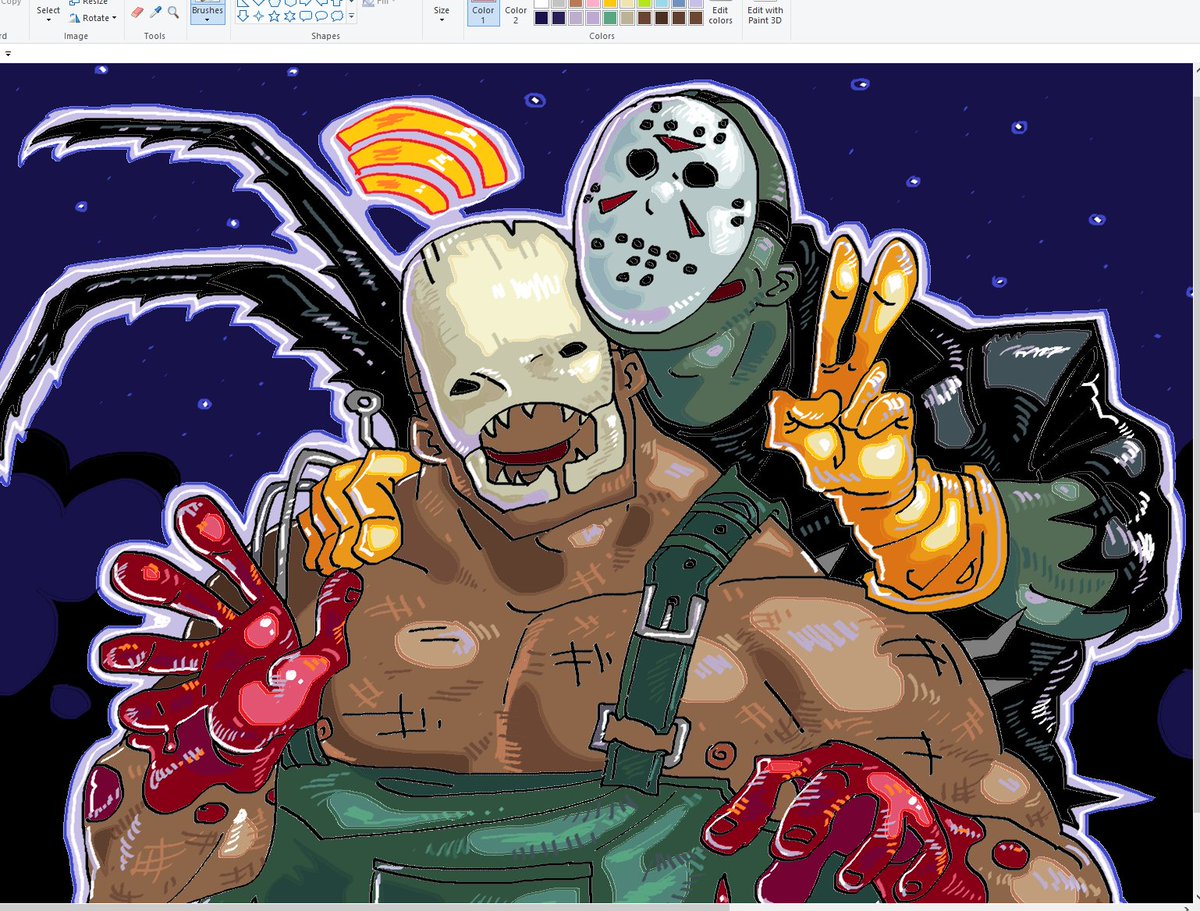The height and width of the screenshot is (911, 1200).
Task: Open the Customize Quick Access Toolbar arrow
Action: click(8, 53)
